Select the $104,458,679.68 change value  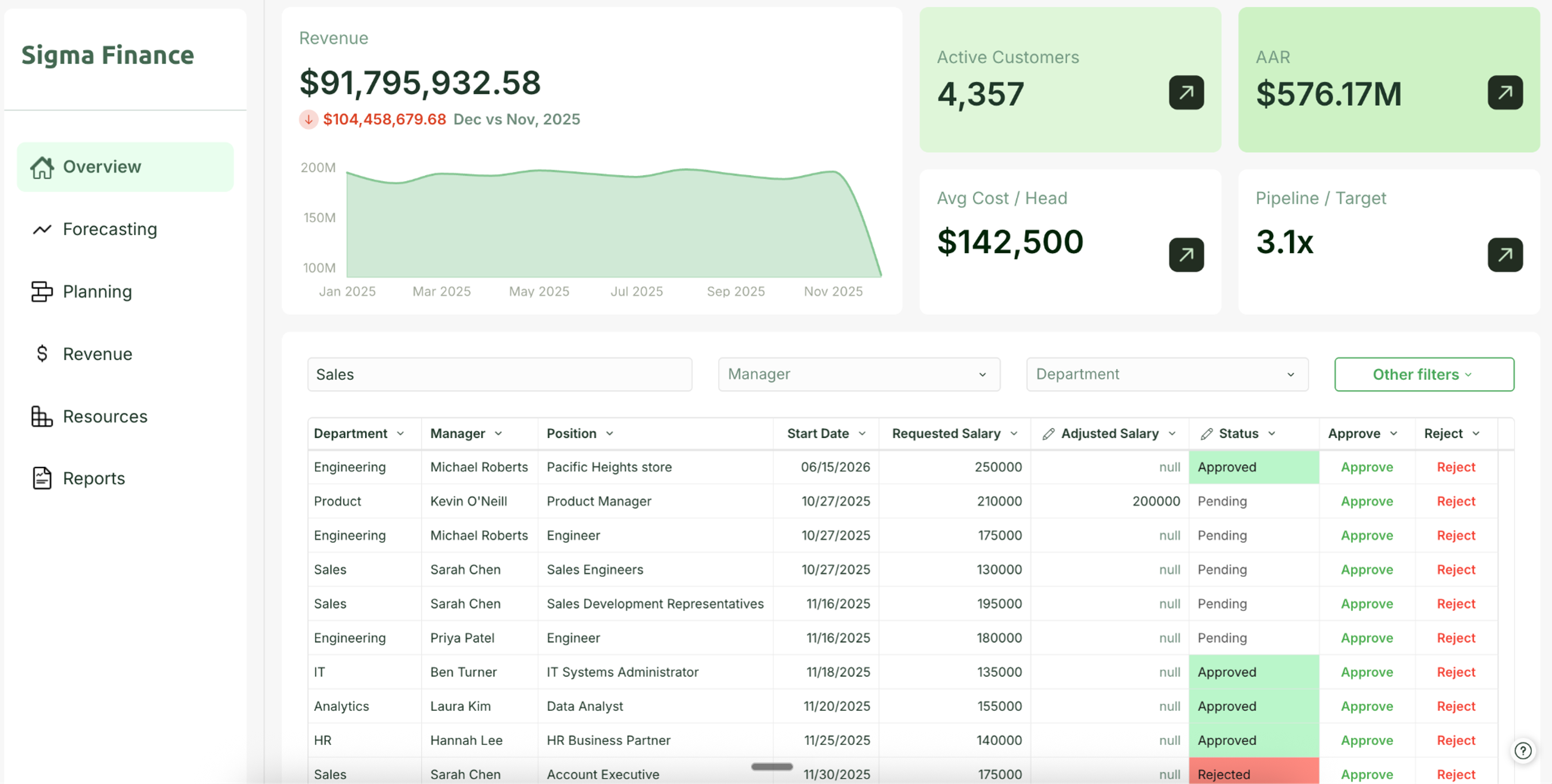[384, 119]
